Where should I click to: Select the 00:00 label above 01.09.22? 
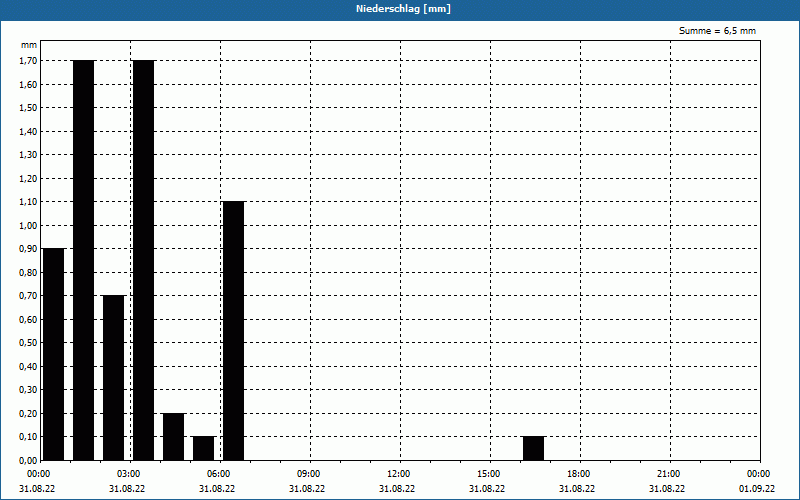758,474
